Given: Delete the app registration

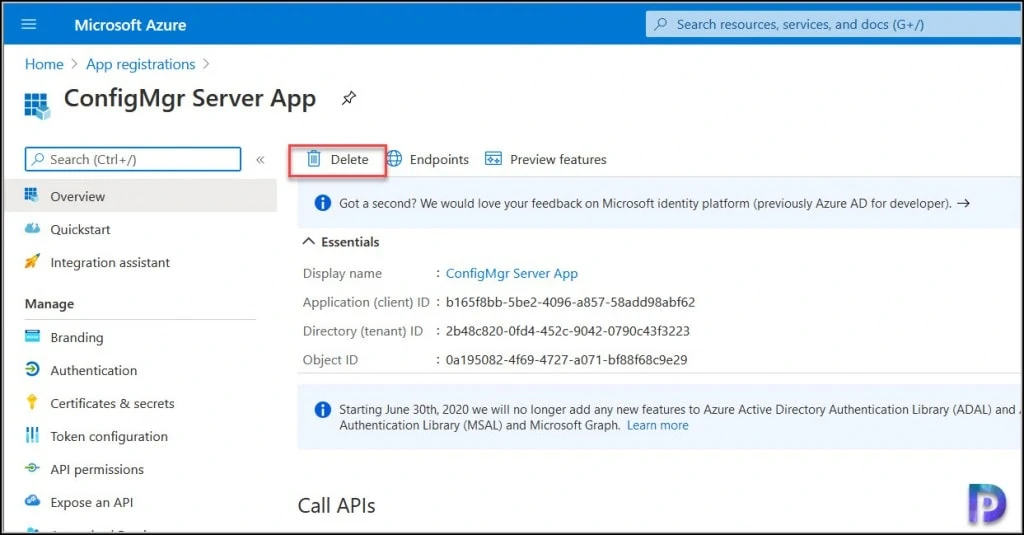Looking at the screenshot, I should 338,159.
